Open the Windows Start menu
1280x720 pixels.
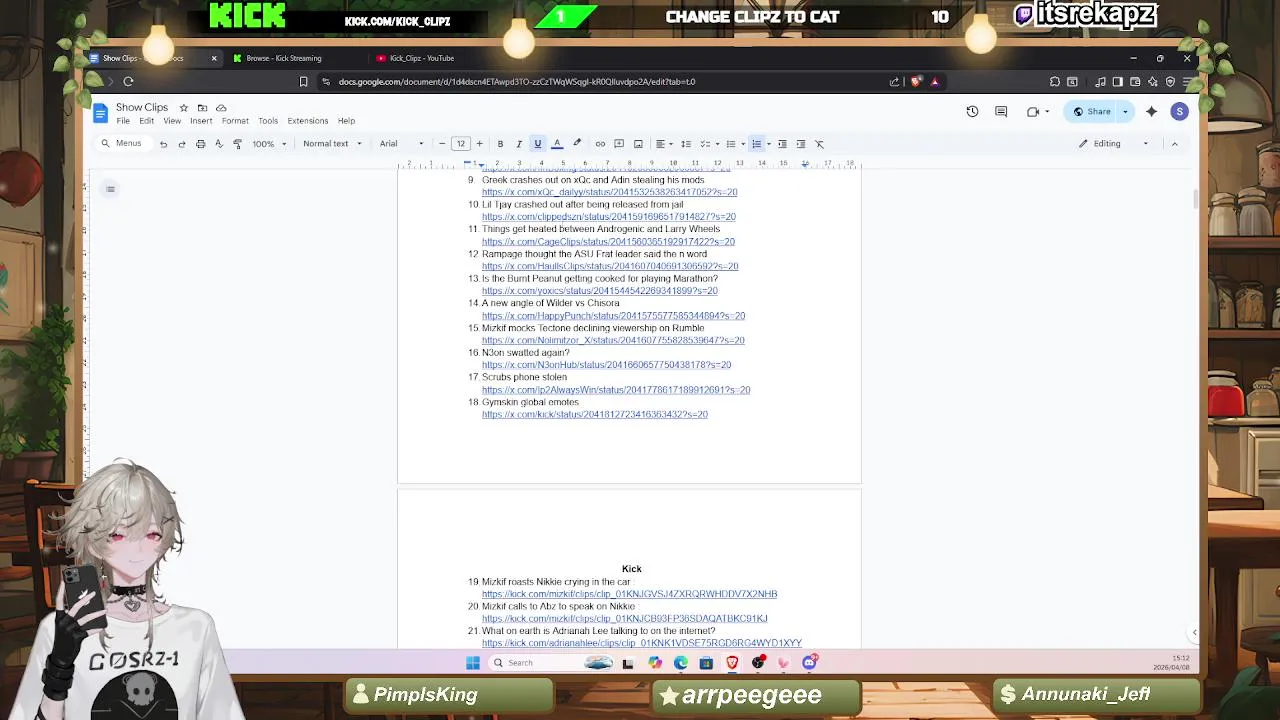point(473,663)
